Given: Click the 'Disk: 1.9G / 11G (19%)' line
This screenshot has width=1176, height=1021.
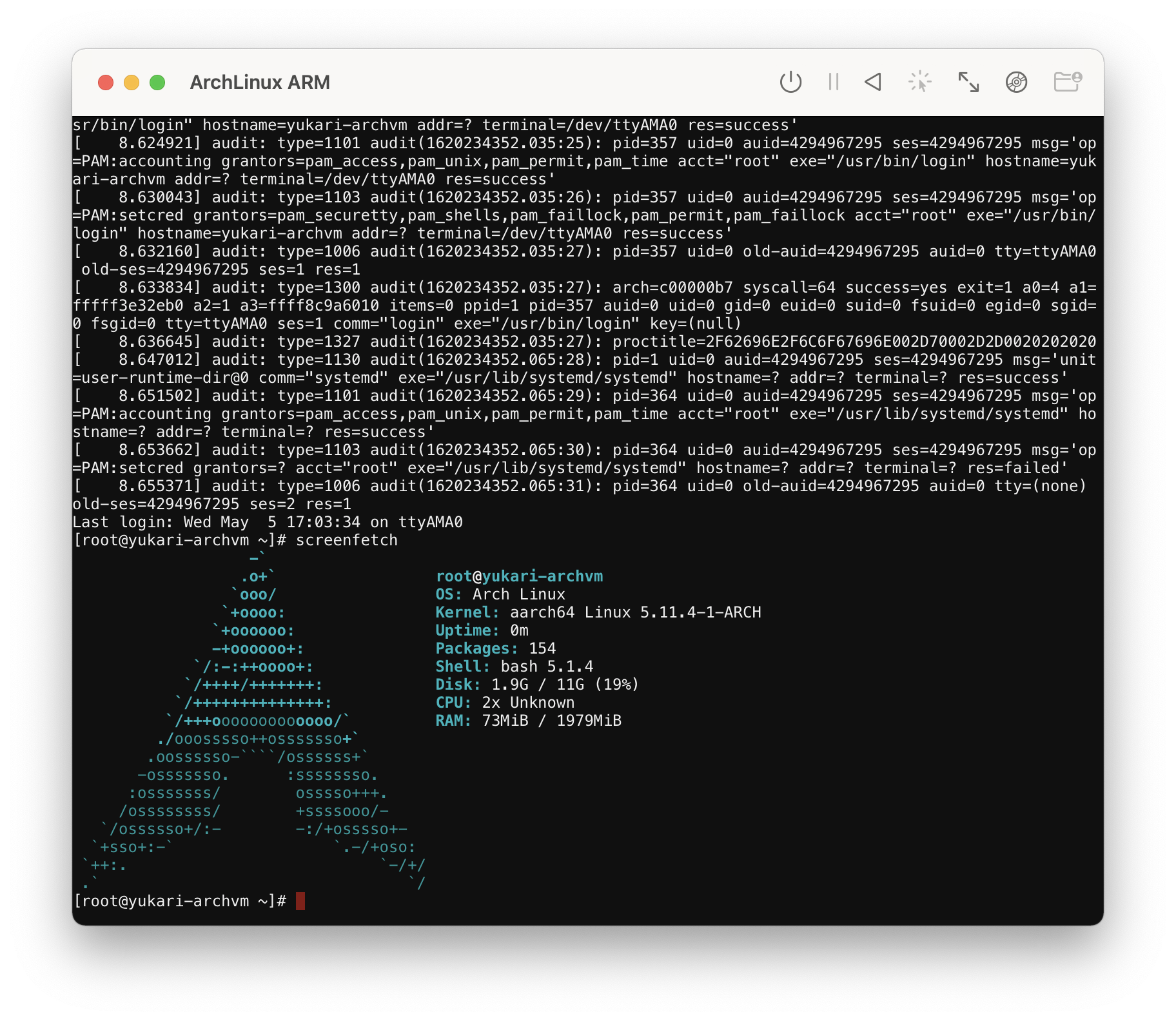Looking at the screenshot, I should click(538, 685).
